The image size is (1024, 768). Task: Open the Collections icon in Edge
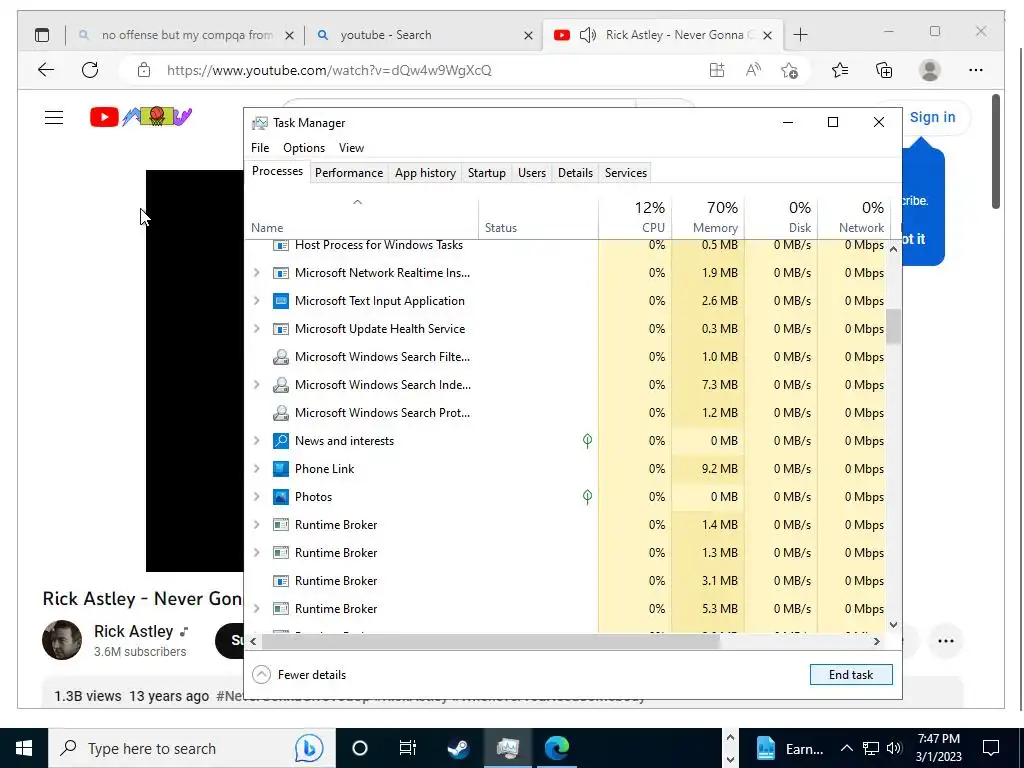point(884,70)
